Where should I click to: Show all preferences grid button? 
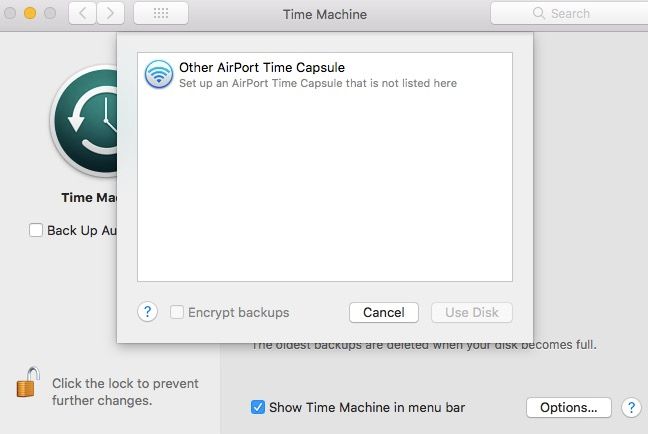[x=161, y=14]
